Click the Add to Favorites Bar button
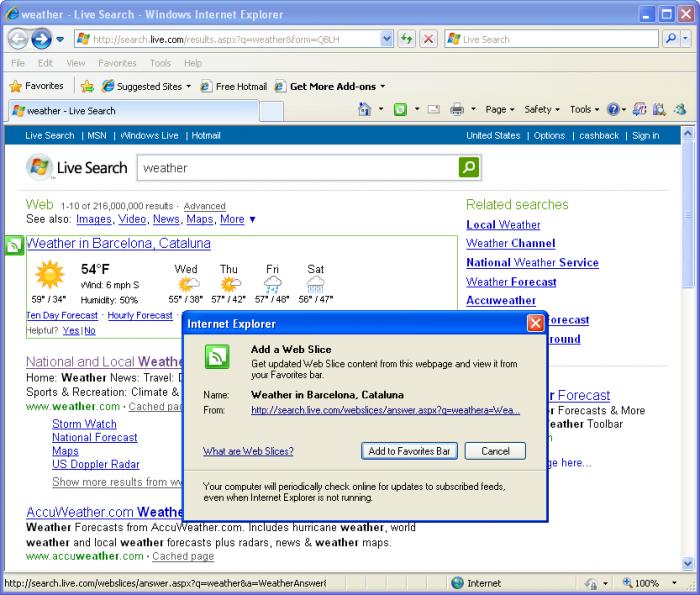The height and width of the screenshot is (595, 700). click(409, 451)
